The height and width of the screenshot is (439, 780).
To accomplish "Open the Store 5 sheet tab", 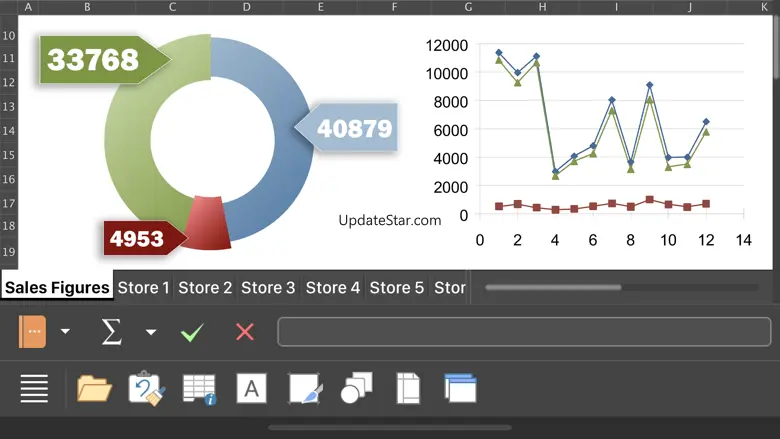I will coord(396,287).
